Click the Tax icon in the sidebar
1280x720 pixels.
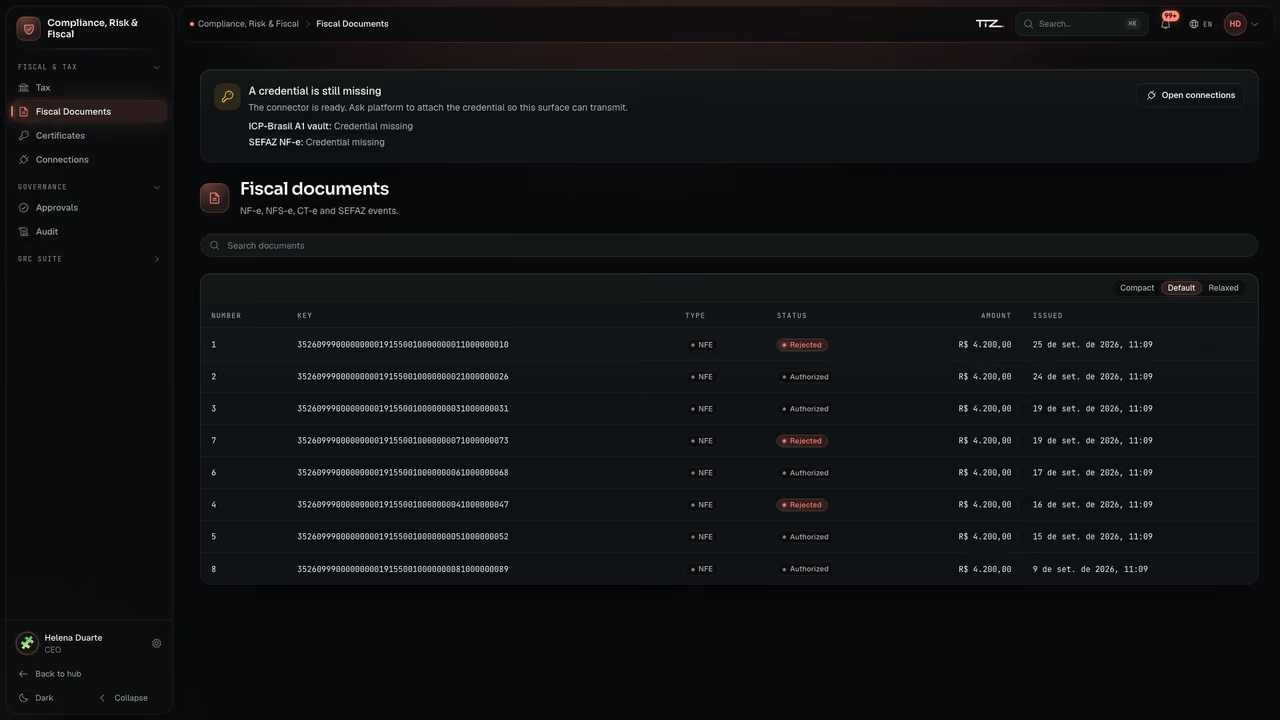24,88
